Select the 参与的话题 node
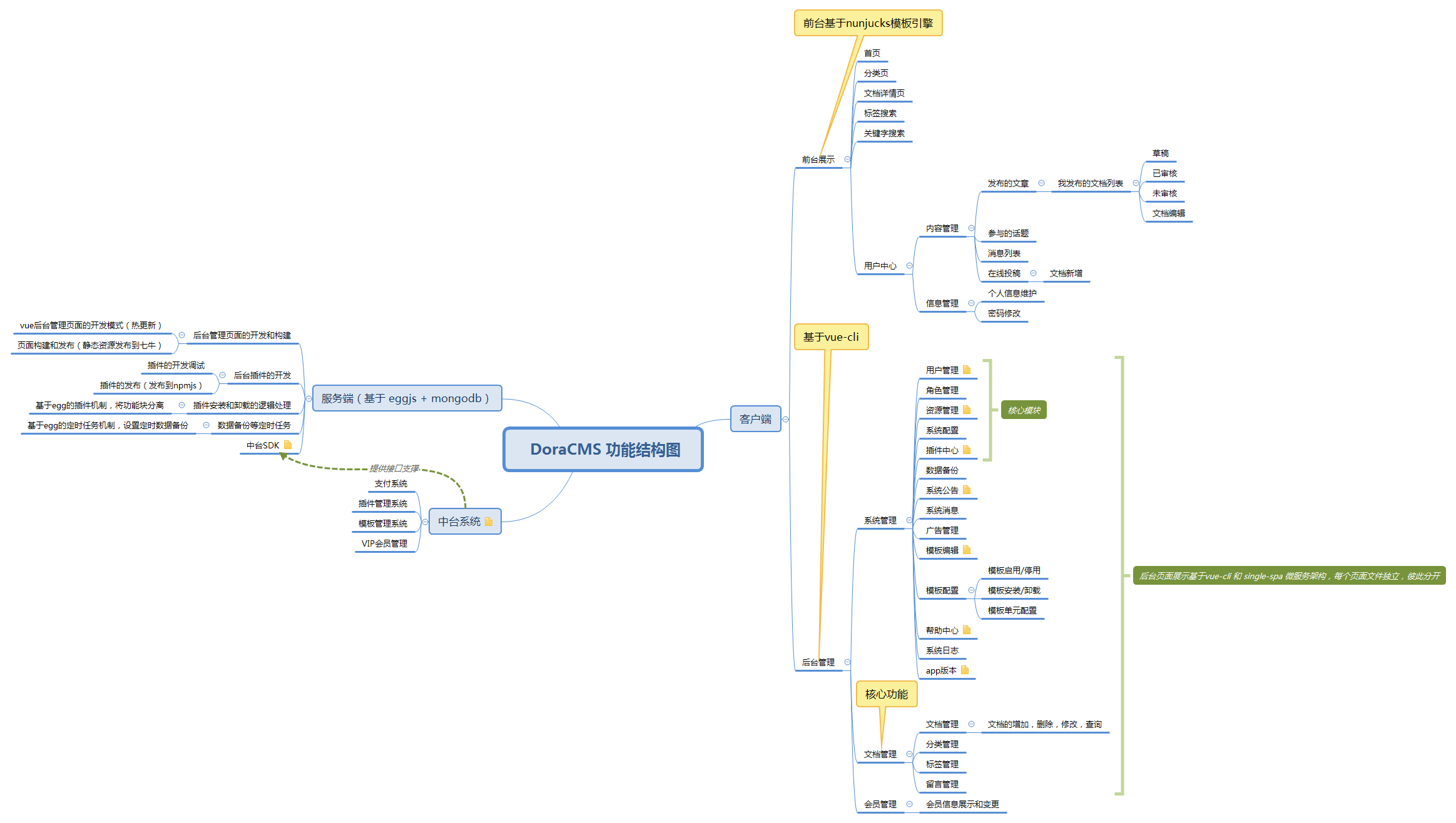 [1008, 233]
